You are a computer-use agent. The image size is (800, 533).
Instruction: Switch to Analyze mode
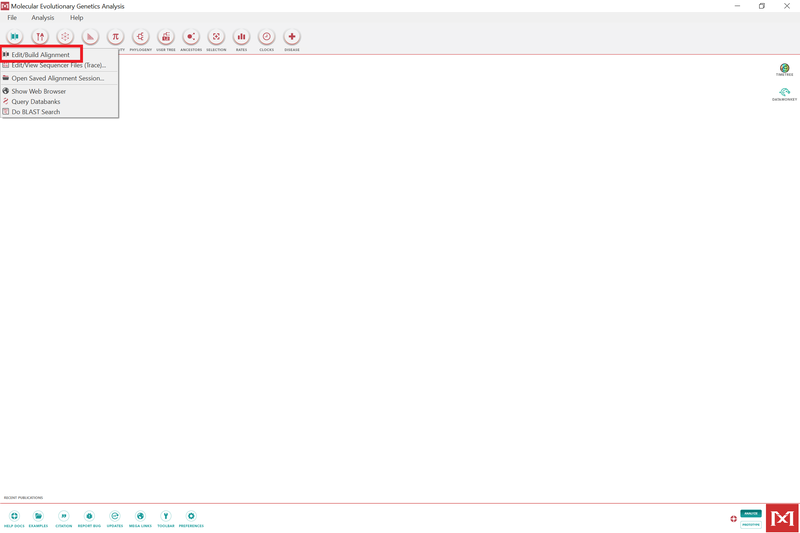click(751, 514)
